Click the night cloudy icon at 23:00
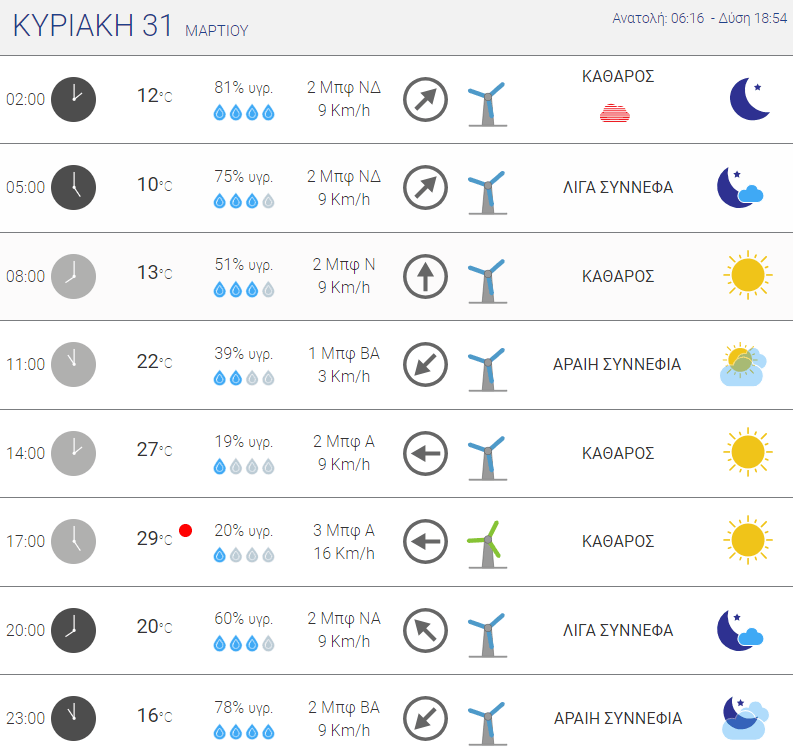Viewport: 810px width, 752px height. coord(745,718)
